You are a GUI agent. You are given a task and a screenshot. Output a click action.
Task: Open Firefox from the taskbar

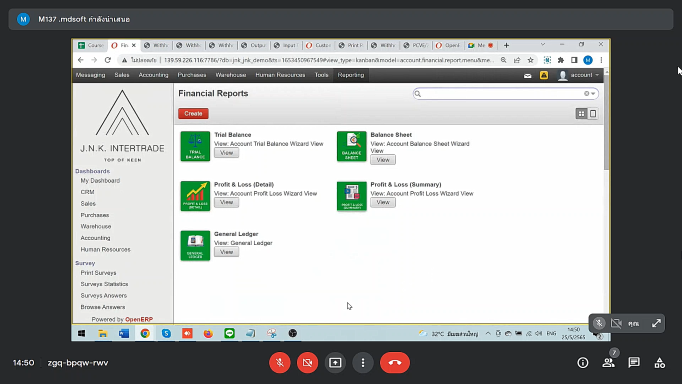208,334
